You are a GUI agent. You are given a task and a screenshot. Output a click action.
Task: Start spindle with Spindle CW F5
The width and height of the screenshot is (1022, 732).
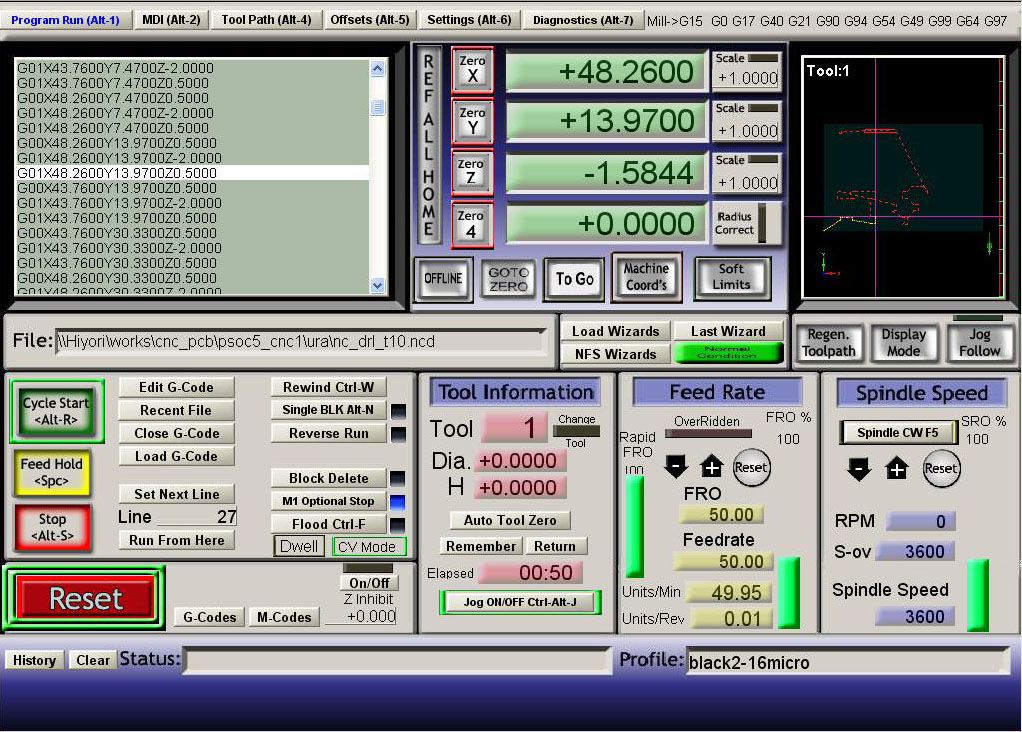(x=898, y=433)
